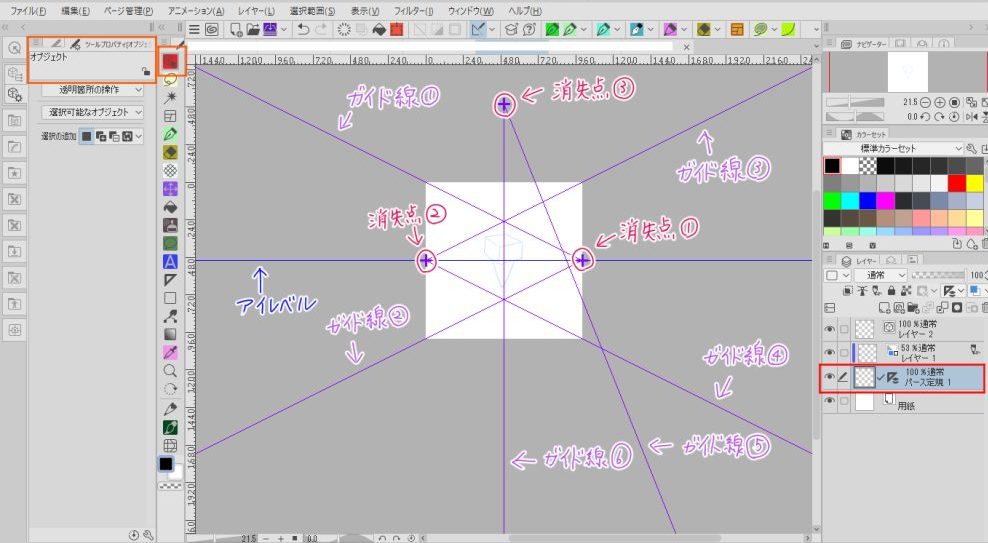Select the Object operation tool
Screen dimensions: 988x543
tap(170, 61)
